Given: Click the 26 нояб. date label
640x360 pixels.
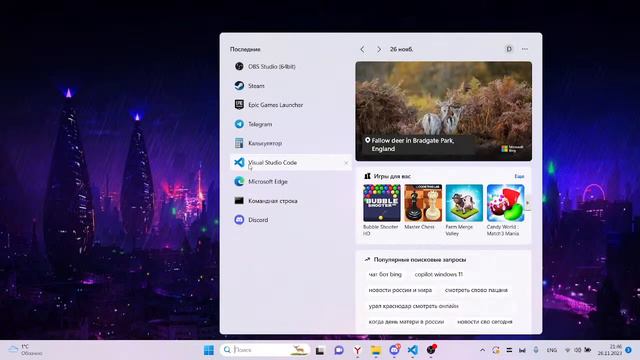Looking at the screenshot, I should point(401,49).
